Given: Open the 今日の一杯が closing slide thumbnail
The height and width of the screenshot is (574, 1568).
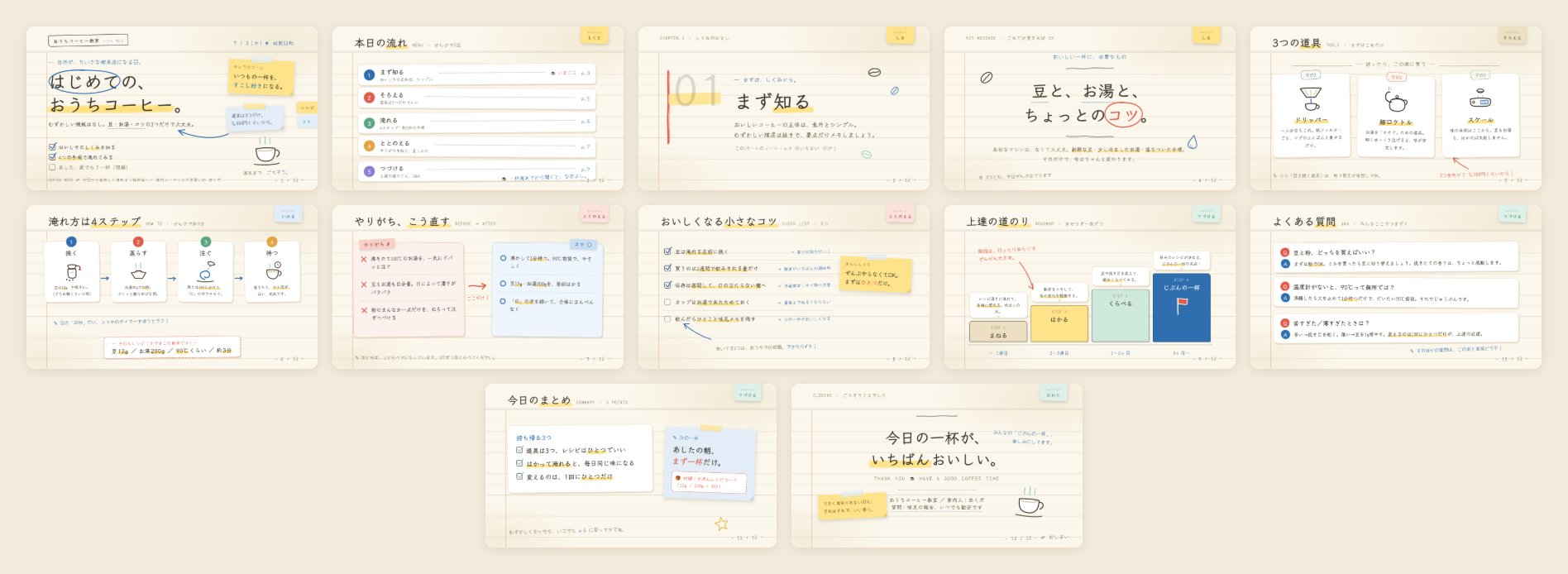Looking at the screenshot, I should tap(936, 466).
